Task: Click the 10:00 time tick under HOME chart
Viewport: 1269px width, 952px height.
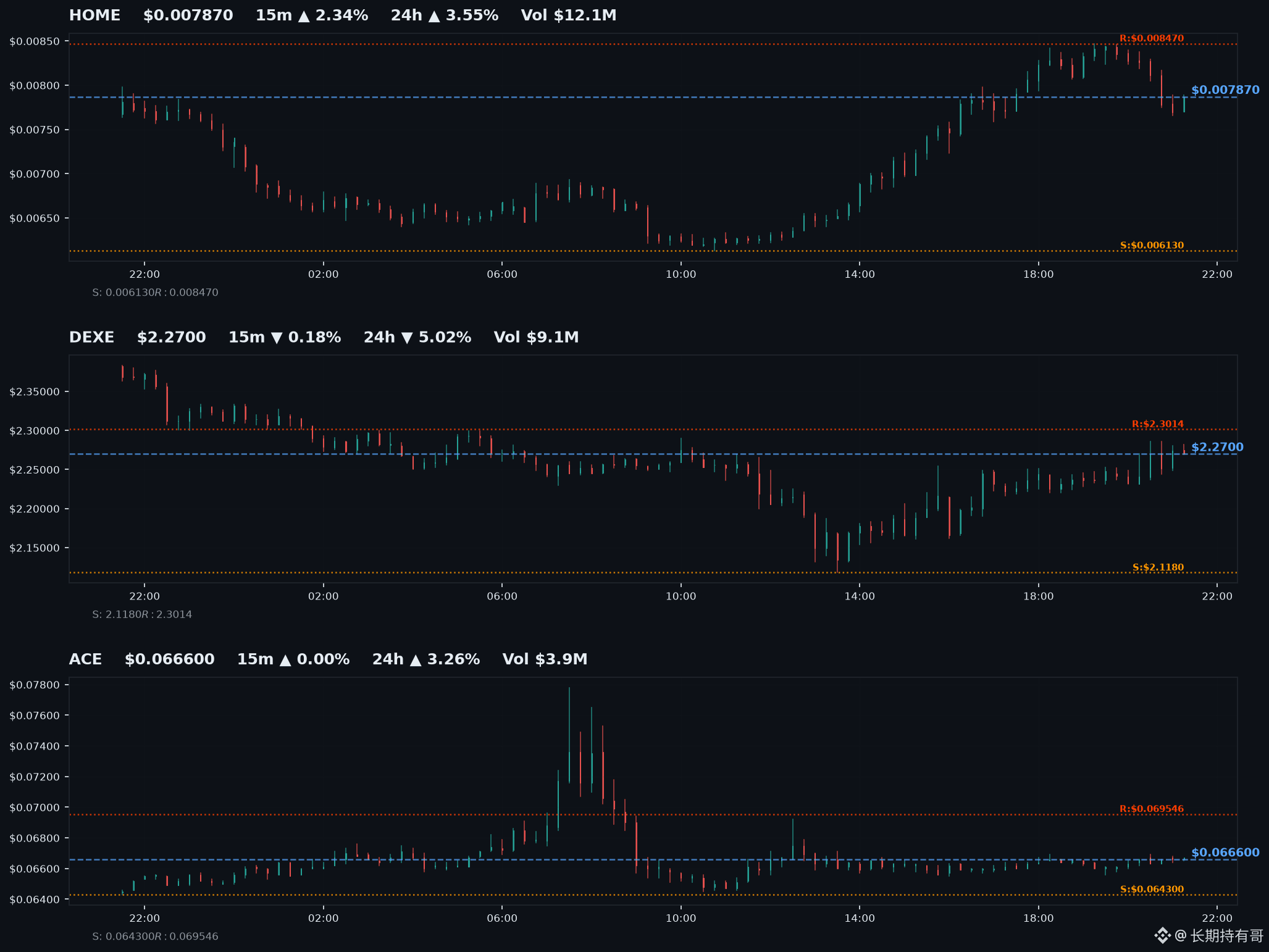Action: (681, 275)
